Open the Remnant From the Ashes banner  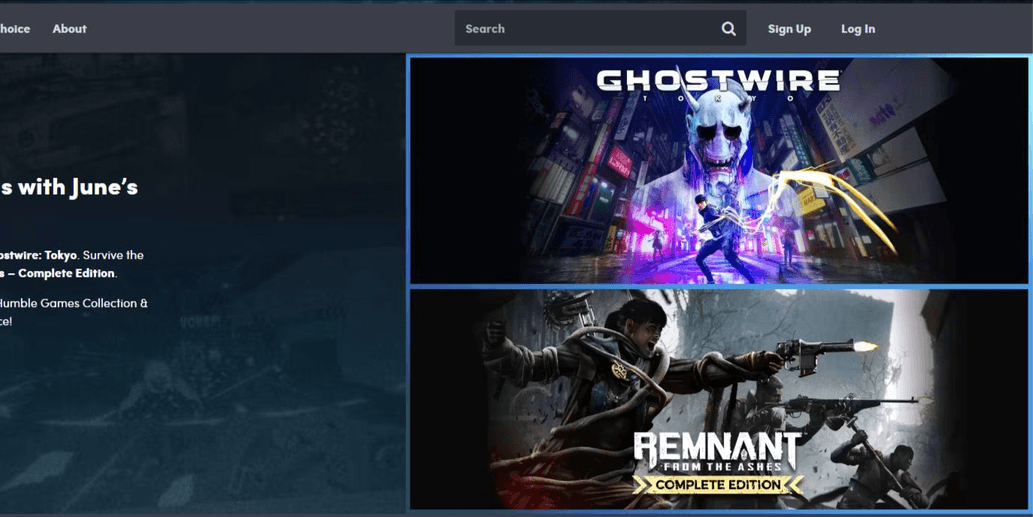(719, 399)
